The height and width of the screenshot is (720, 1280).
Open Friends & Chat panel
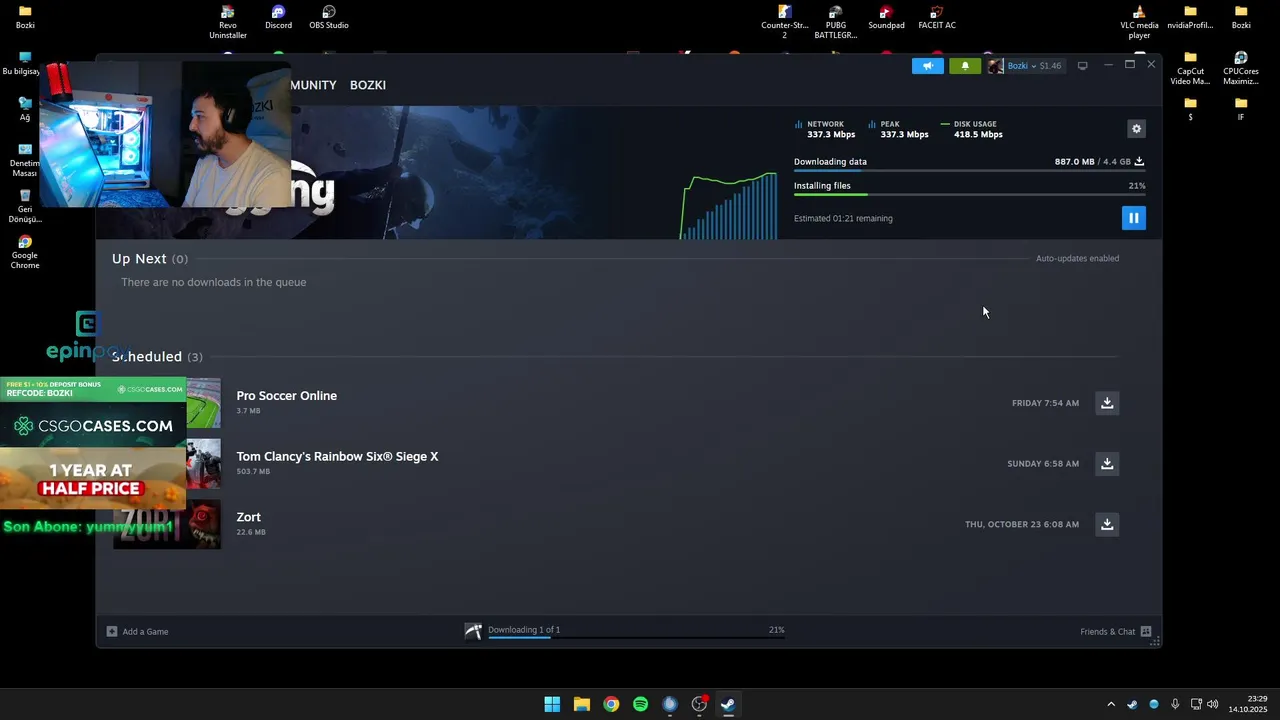[x=1116, y=631]
